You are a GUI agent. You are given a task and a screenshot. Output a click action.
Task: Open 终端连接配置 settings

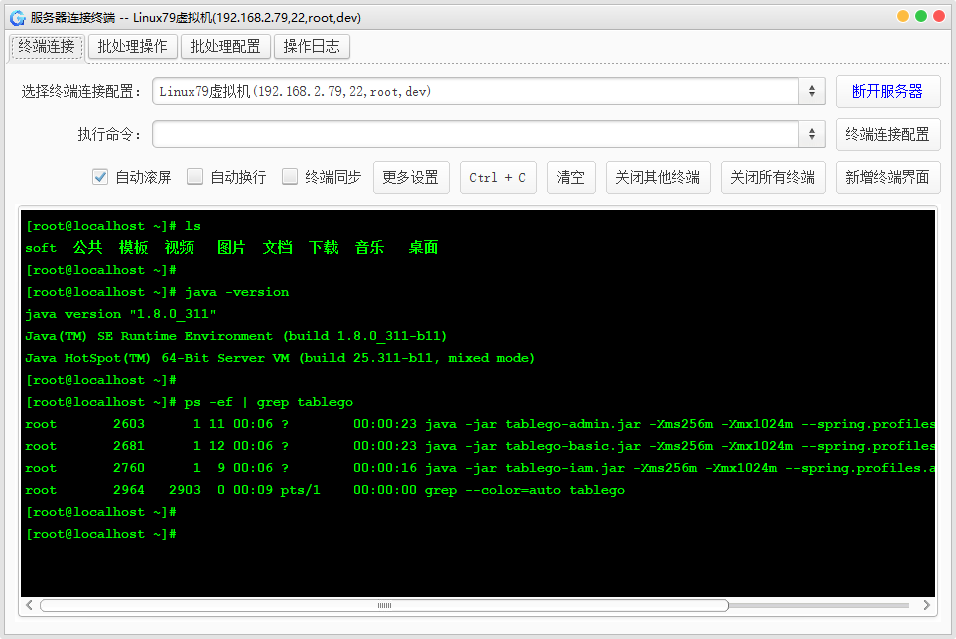[x=888, y=134]
